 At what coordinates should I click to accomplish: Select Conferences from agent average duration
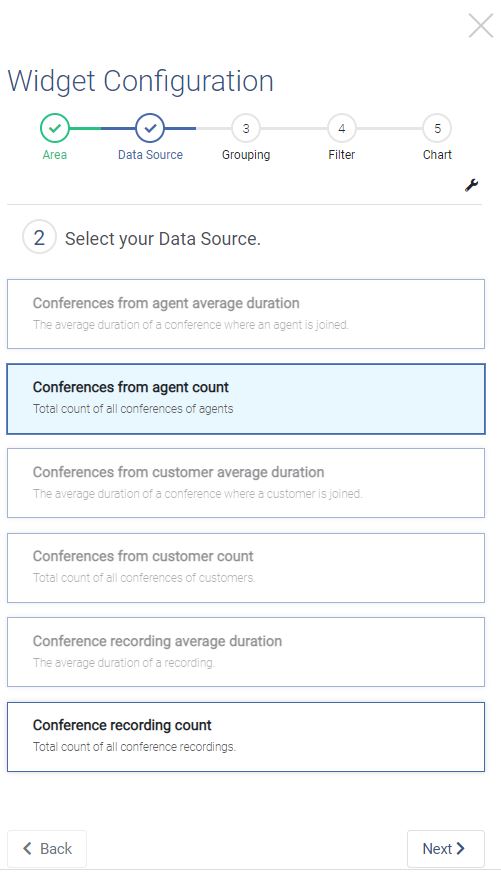[x=246, y=314]
